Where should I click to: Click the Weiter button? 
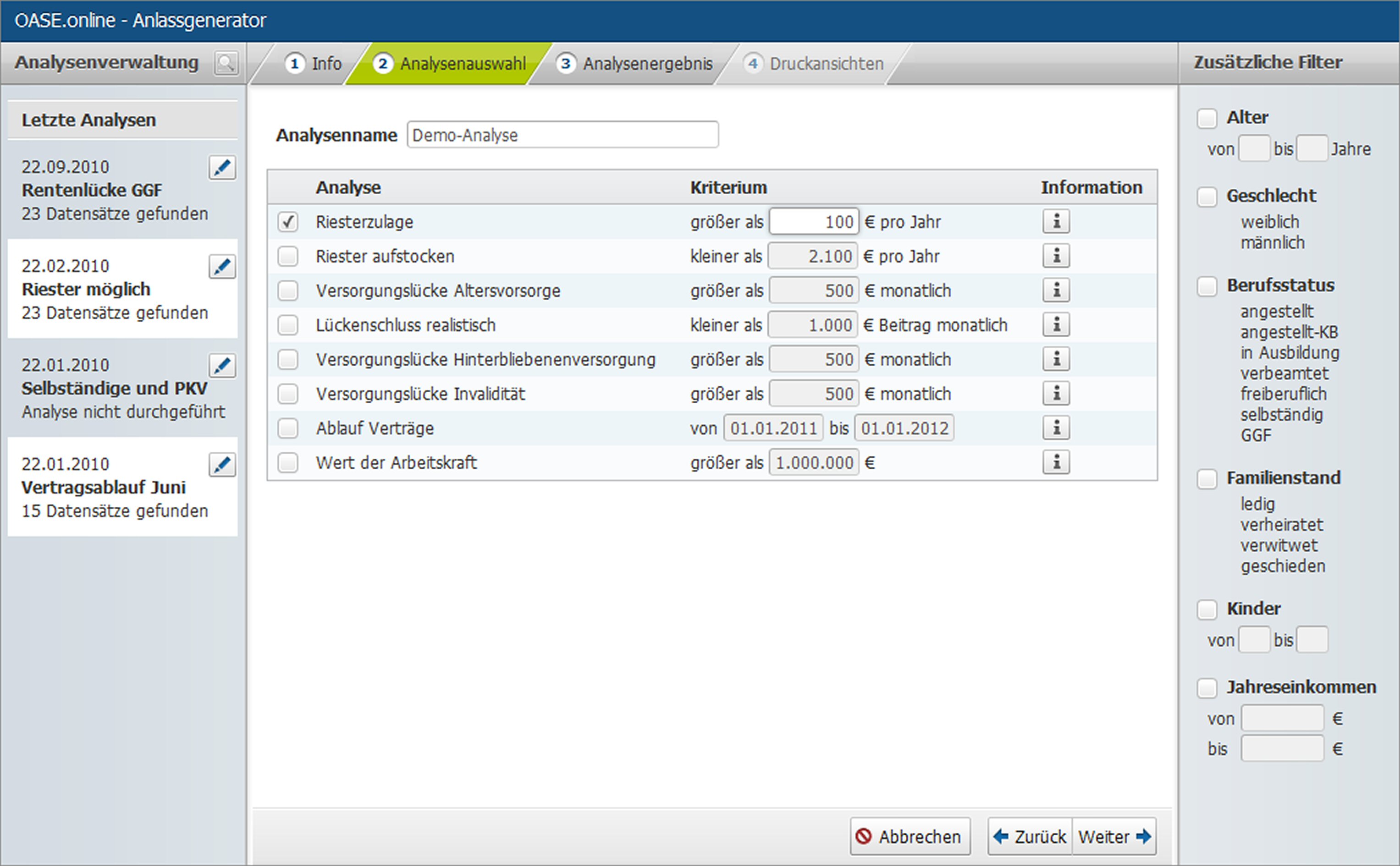[x=1114, y=836]
